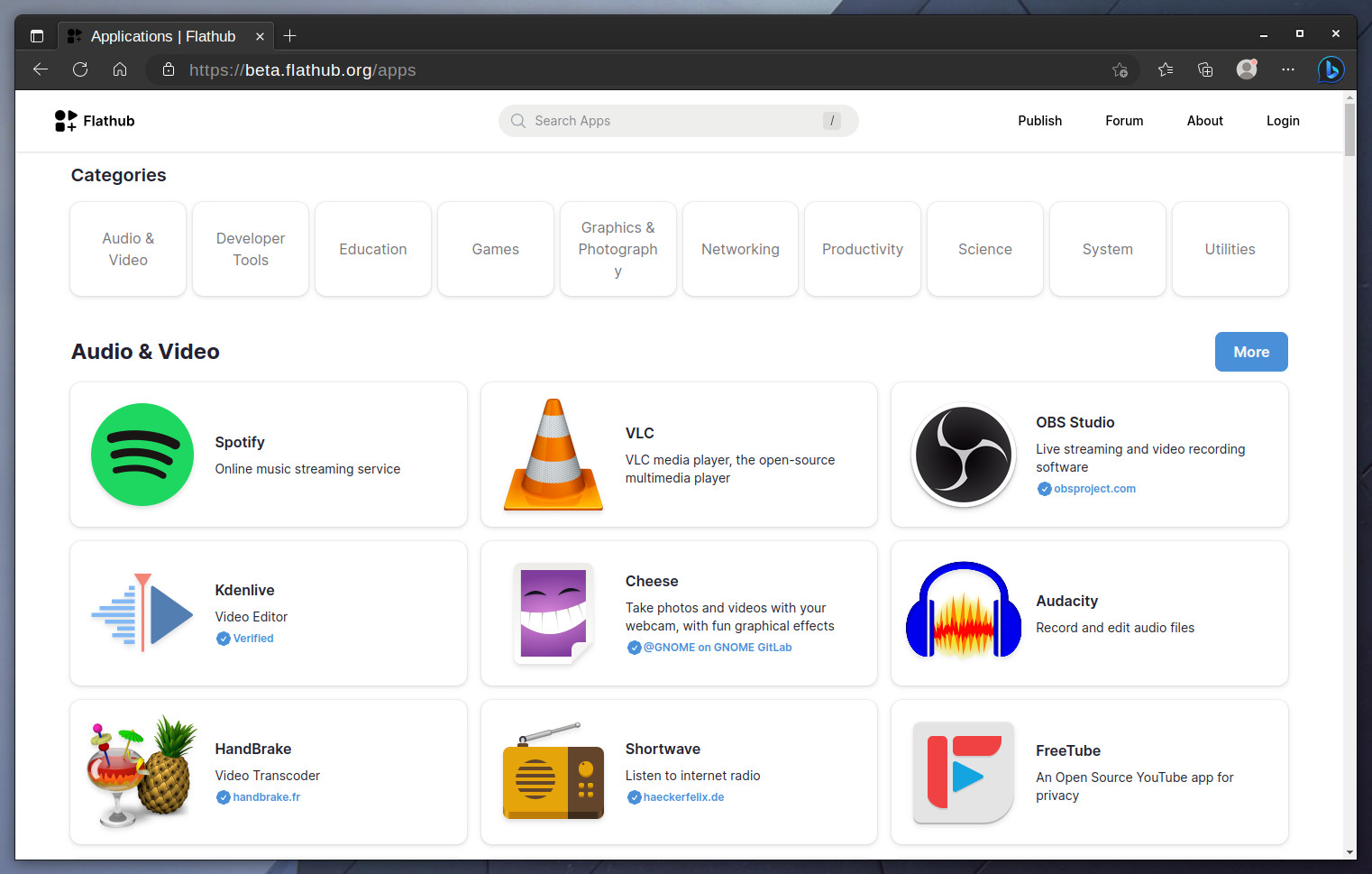1372x874 pixels.
Task: Click the handbrake.fr verified link
Action: point(266,797)
